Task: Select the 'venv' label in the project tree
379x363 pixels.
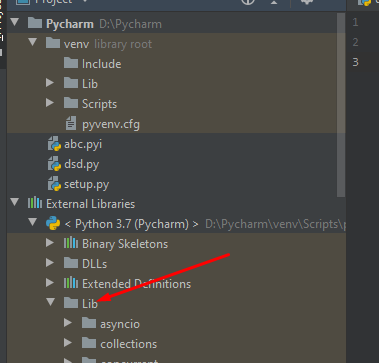Action: tap(76, 44)
